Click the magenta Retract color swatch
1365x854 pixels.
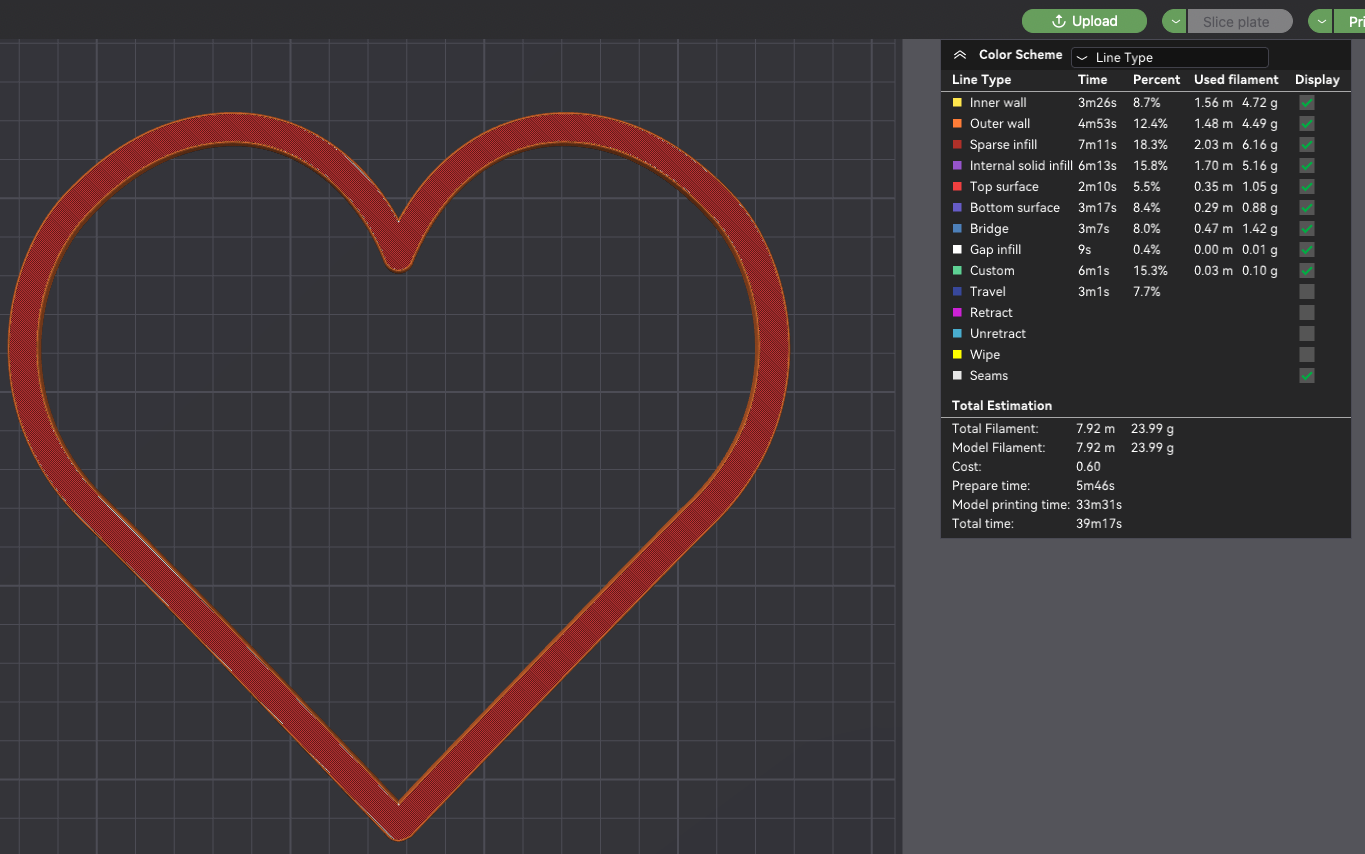click(957, 312)
